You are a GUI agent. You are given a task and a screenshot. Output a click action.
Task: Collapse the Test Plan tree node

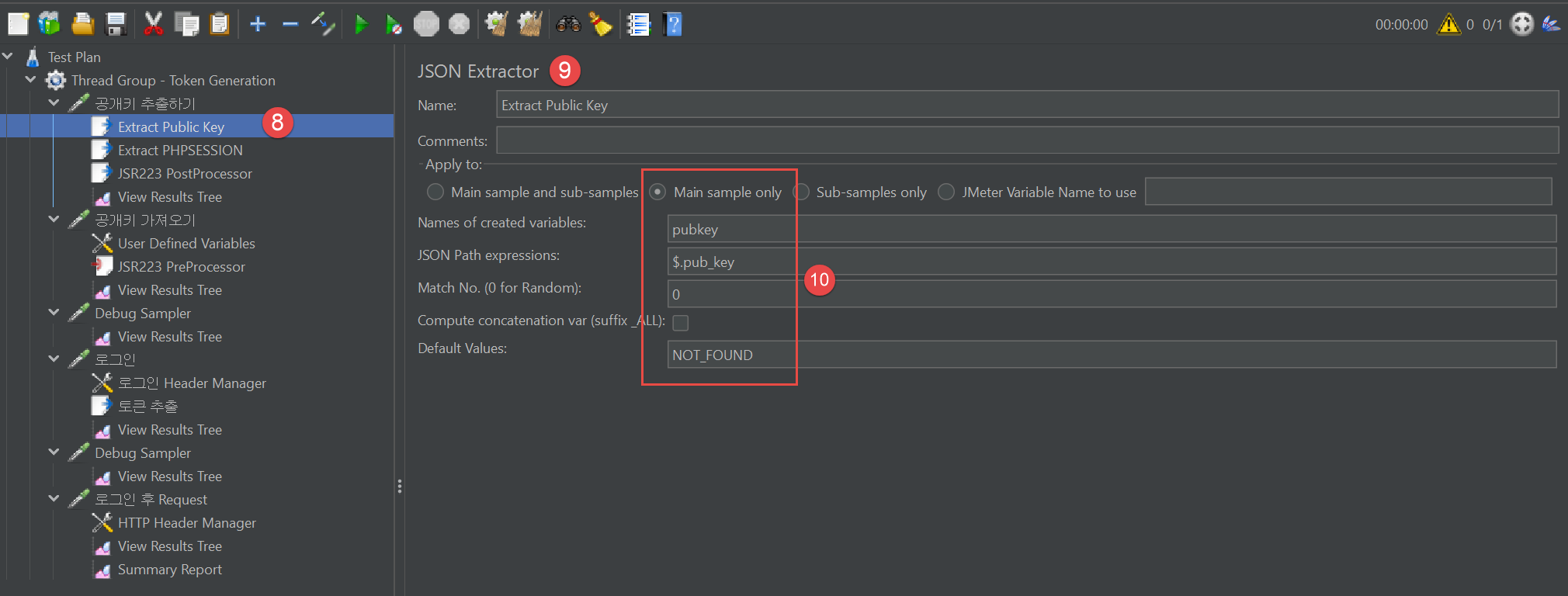[8, 56]
